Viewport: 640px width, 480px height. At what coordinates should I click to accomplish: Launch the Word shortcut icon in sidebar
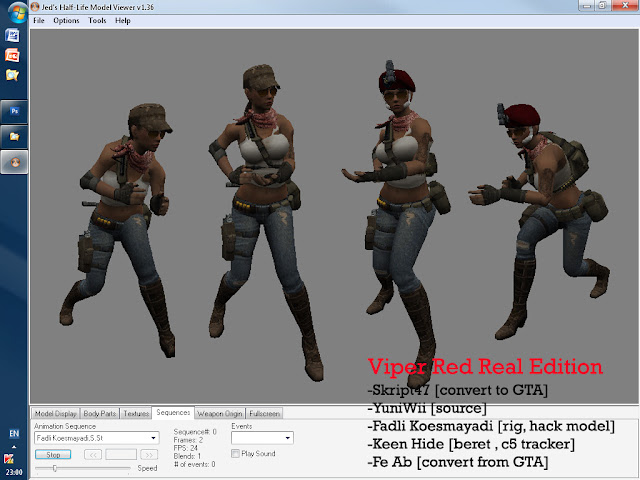(12, 36)
